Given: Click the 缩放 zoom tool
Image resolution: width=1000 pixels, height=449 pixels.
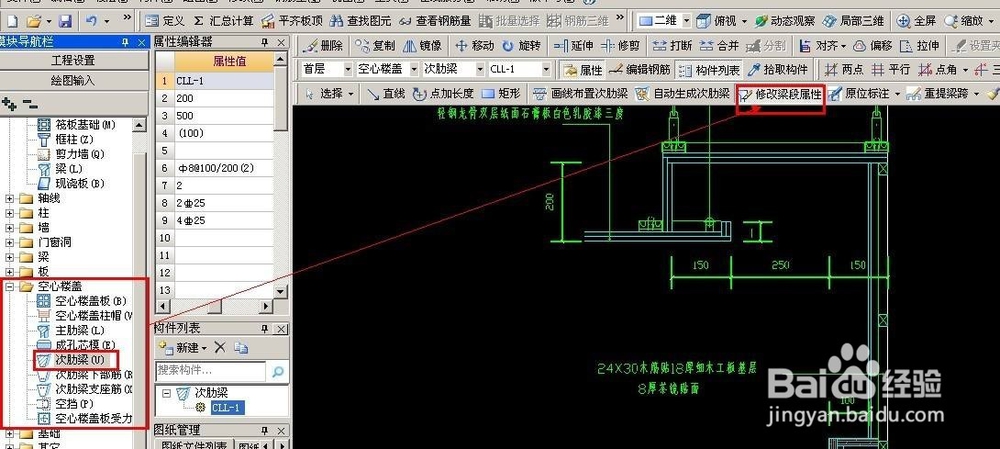Looking at the screenshot, I should [x=964, y=22].
